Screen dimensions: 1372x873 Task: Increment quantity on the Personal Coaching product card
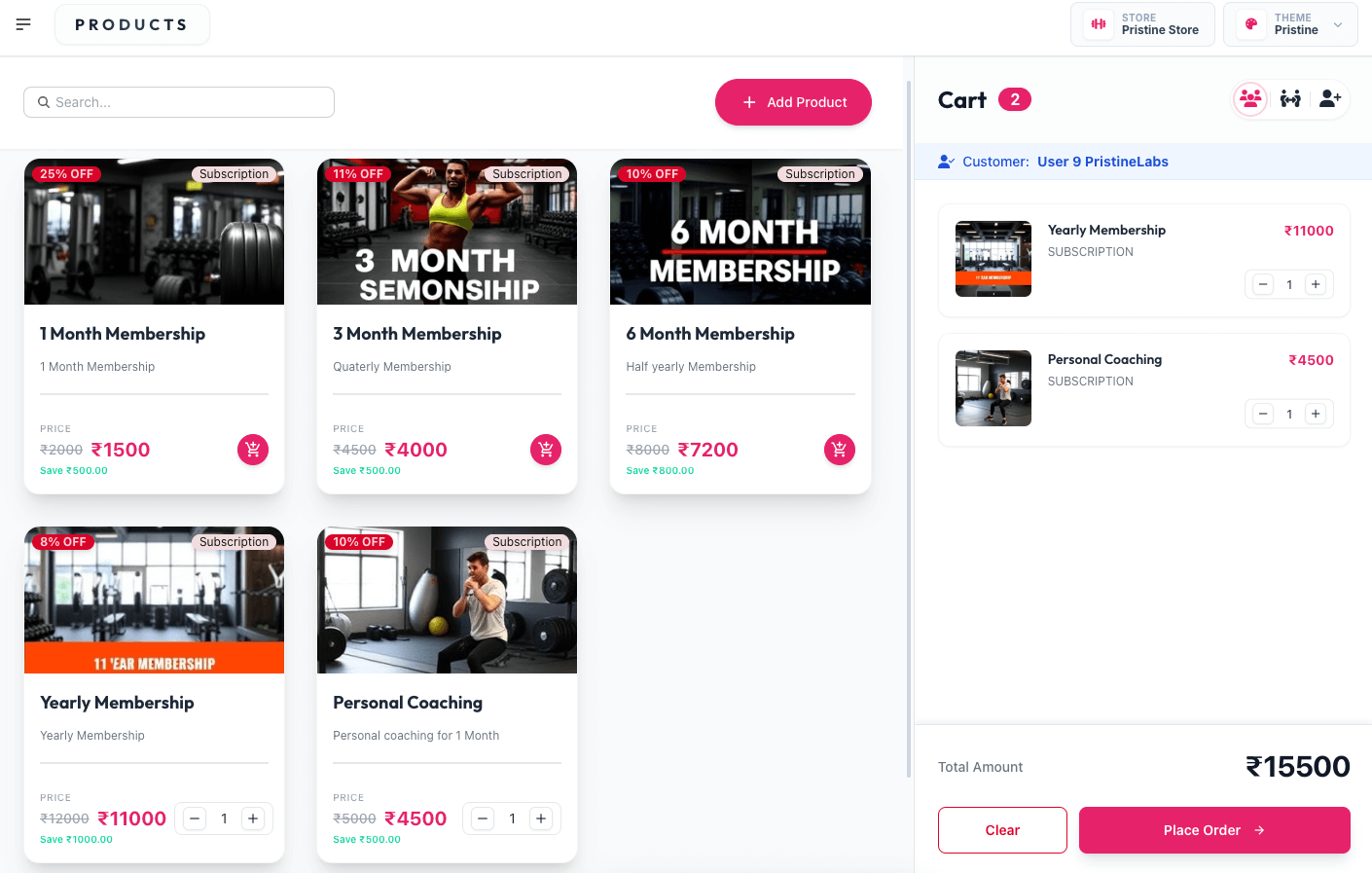pos(541,818)
